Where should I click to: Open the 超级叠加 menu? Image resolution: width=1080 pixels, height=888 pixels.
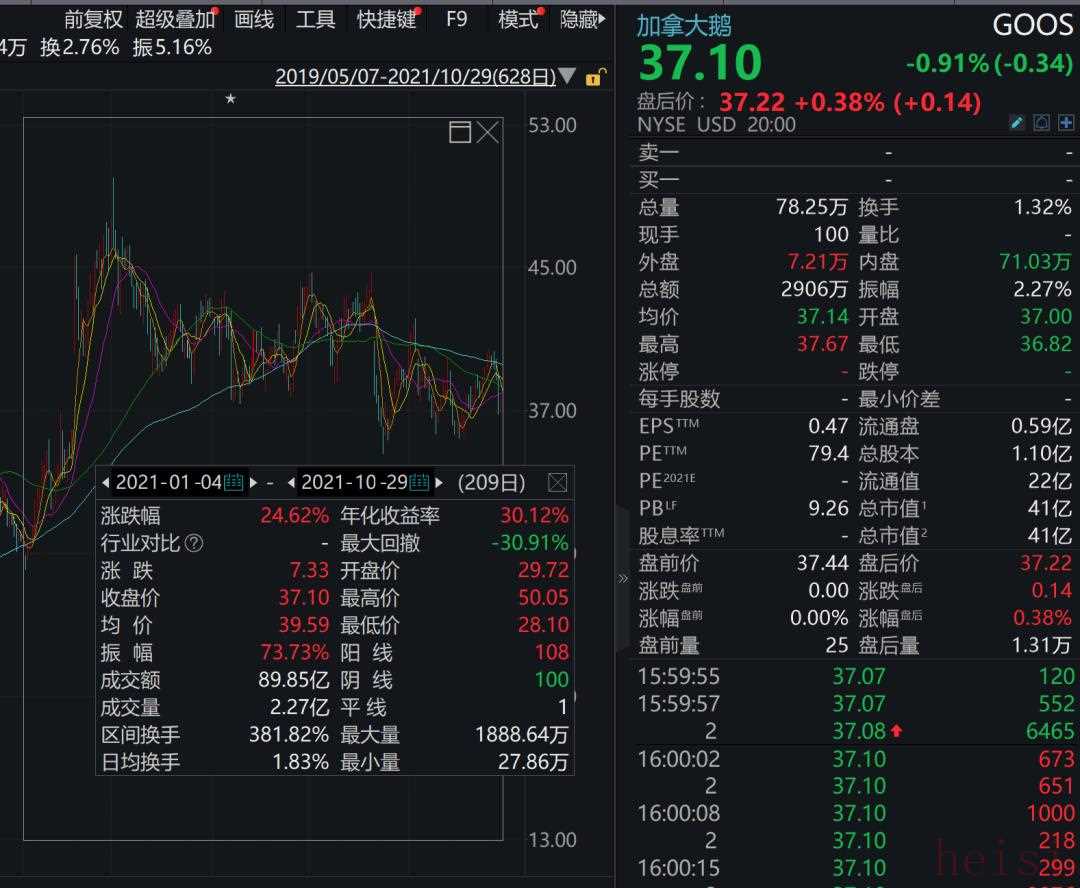(x=175, y=19)
